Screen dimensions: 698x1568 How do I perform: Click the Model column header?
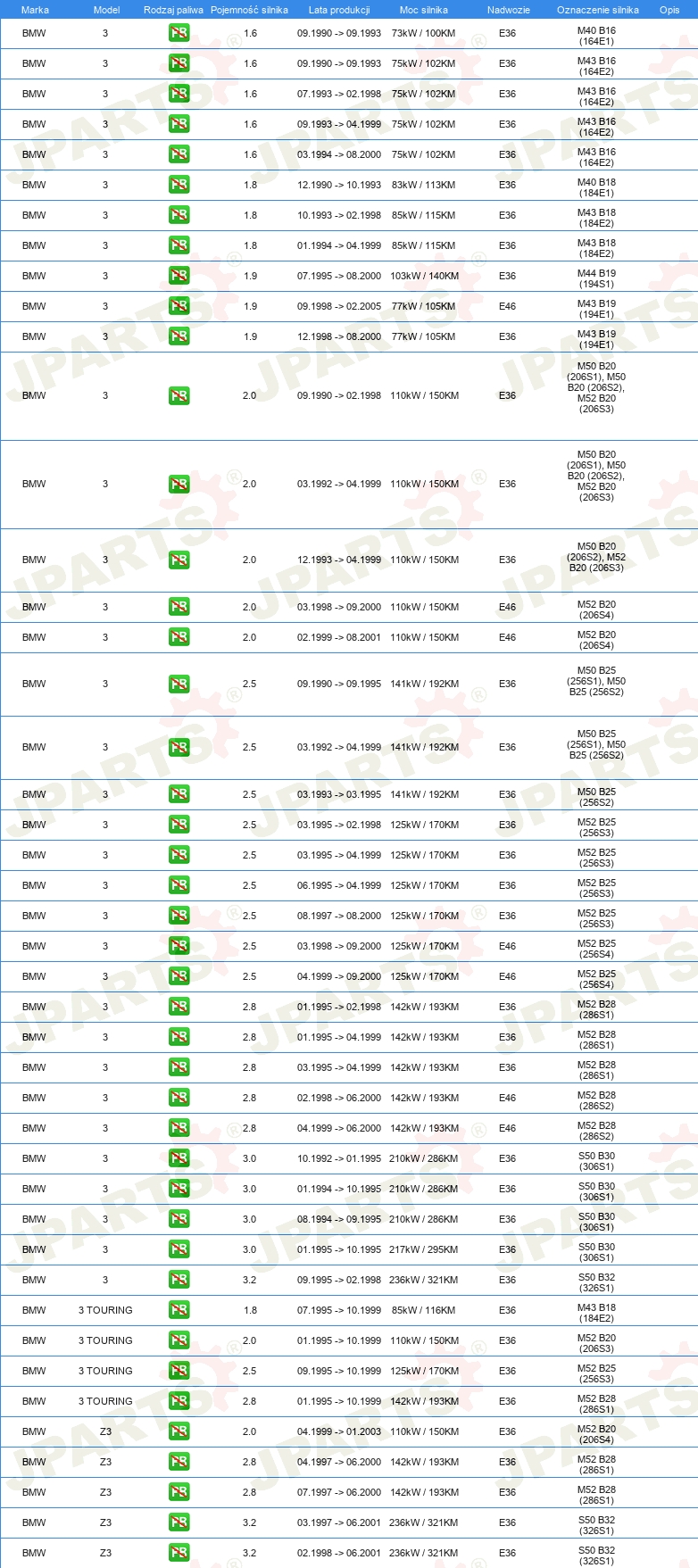click(106, 10)
